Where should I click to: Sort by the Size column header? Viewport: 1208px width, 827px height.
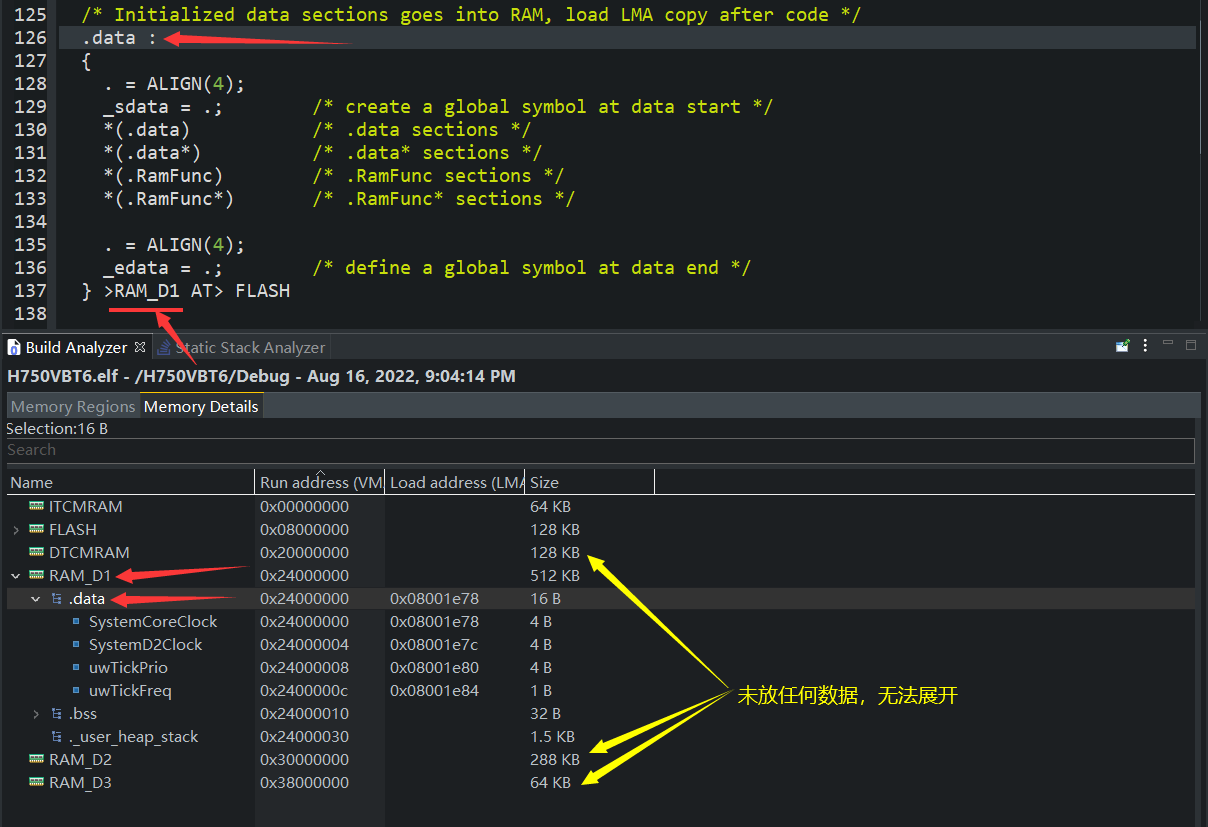[590, 482]
